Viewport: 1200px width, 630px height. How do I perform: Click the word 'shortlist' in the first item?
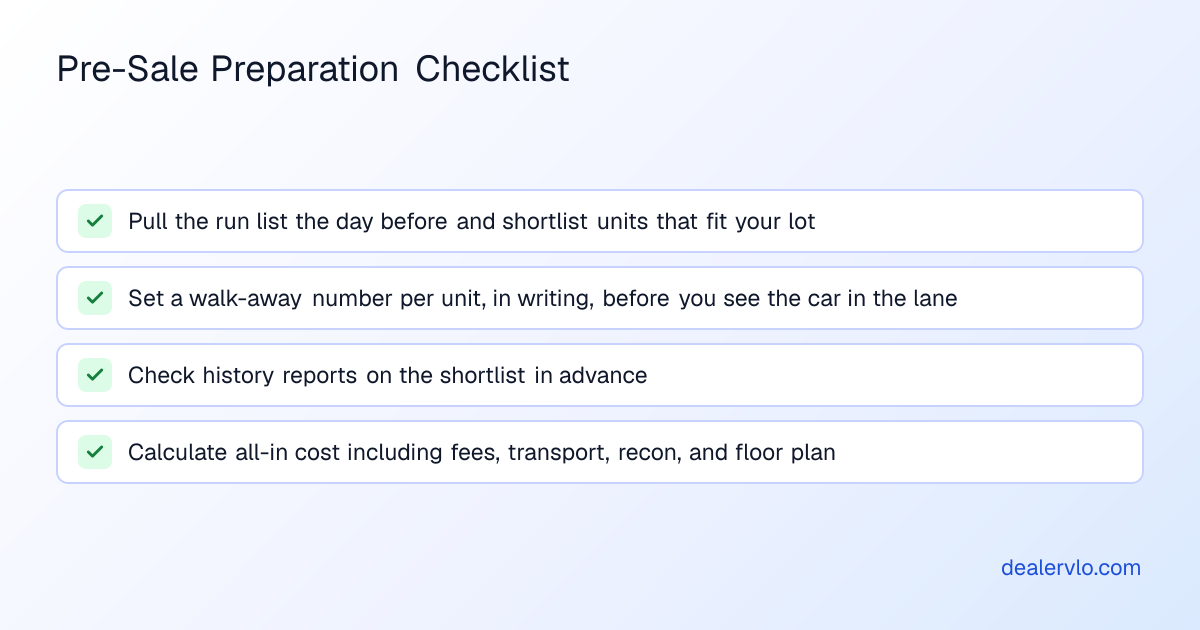[x=545, y=222]
